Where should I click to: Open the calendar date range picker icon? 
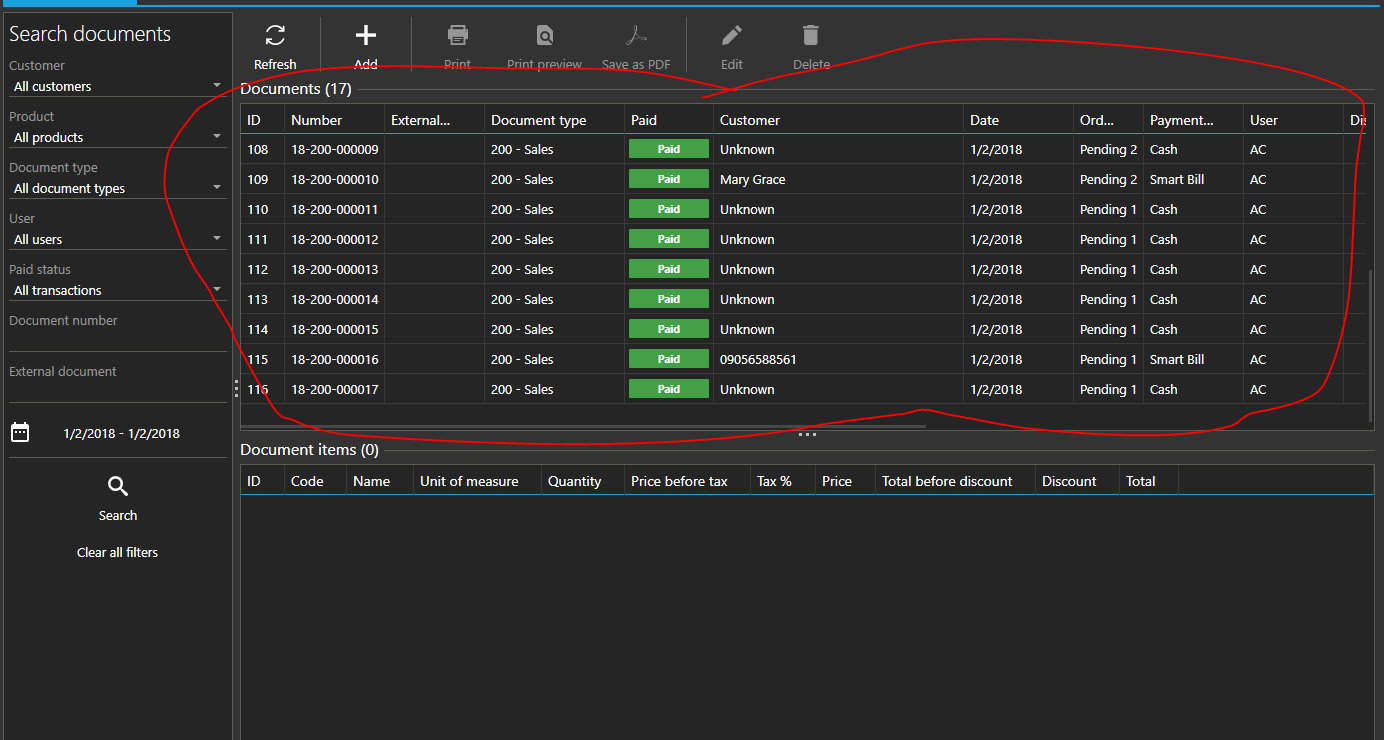(x=20, y=433)
